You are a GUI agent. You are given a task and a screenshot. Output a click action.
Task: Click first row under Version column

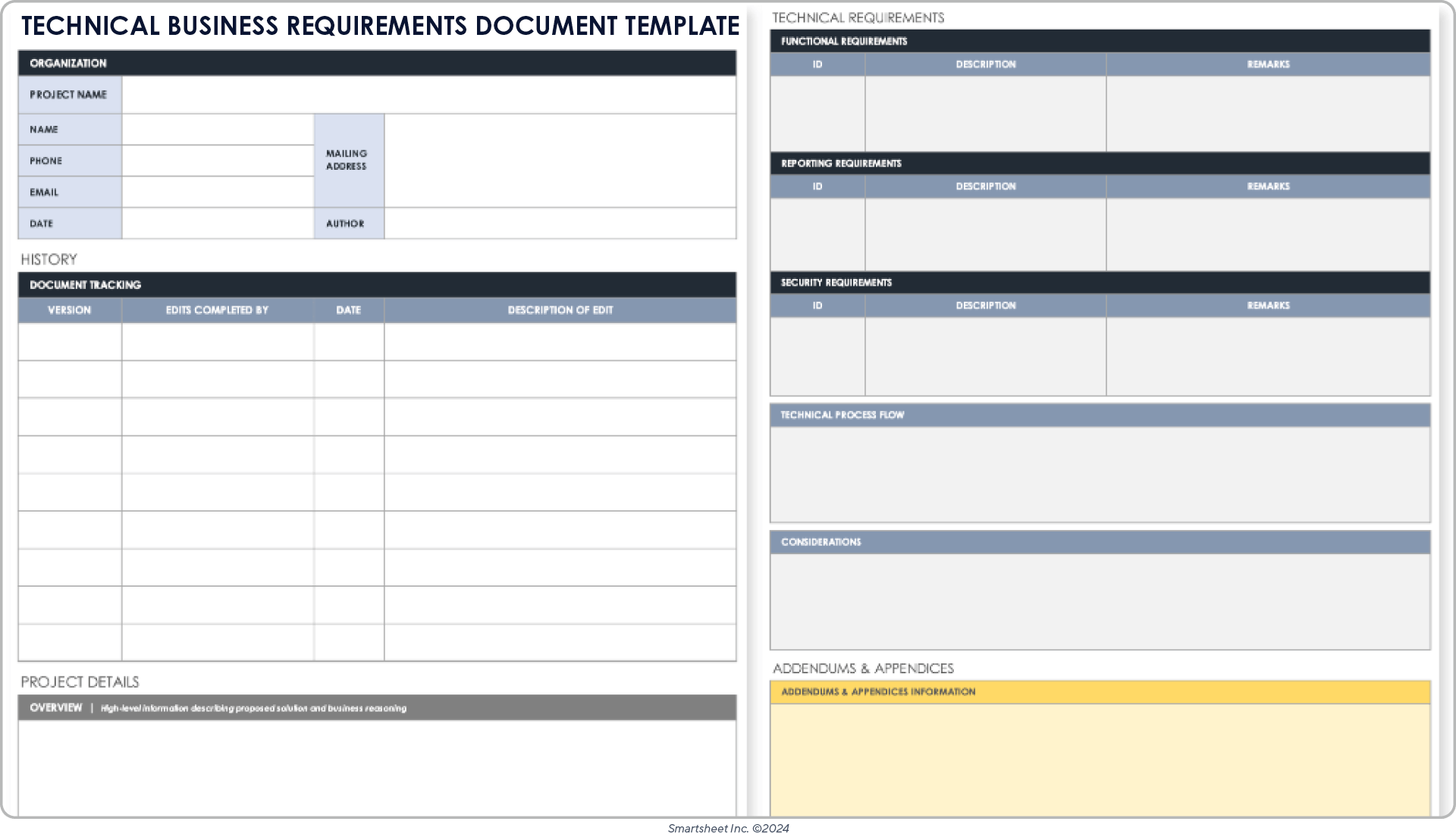69,342
